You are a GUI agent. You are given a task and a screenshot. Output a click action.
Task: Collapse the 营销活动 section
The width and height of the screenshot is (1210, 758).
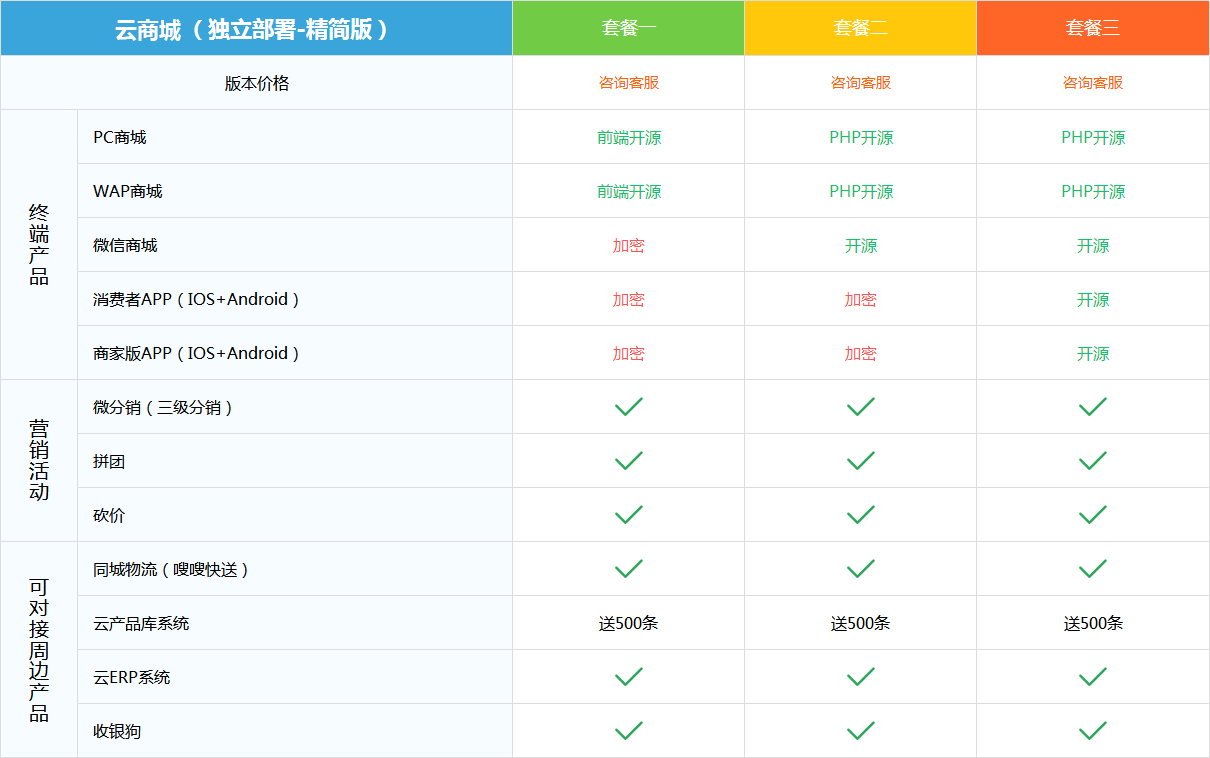[39, 460]
